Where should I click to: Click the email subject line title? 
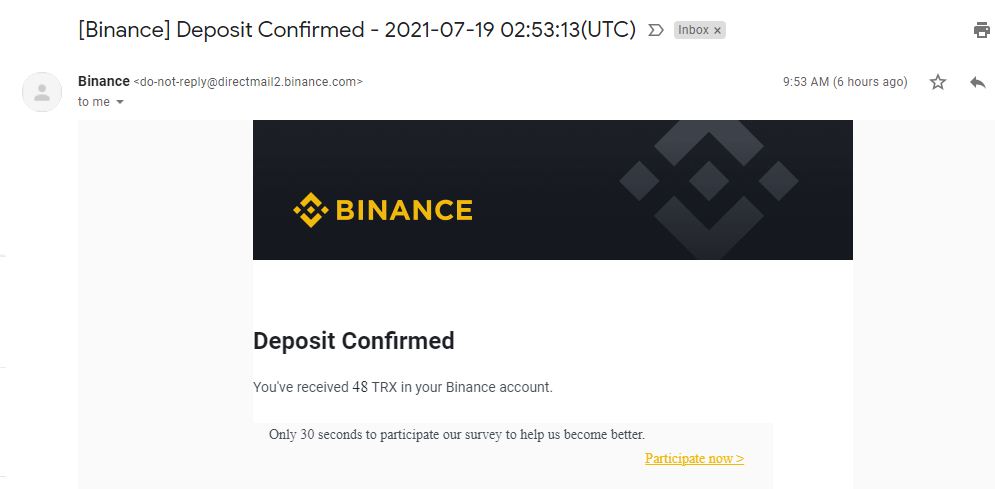click(x=357, y=30)
